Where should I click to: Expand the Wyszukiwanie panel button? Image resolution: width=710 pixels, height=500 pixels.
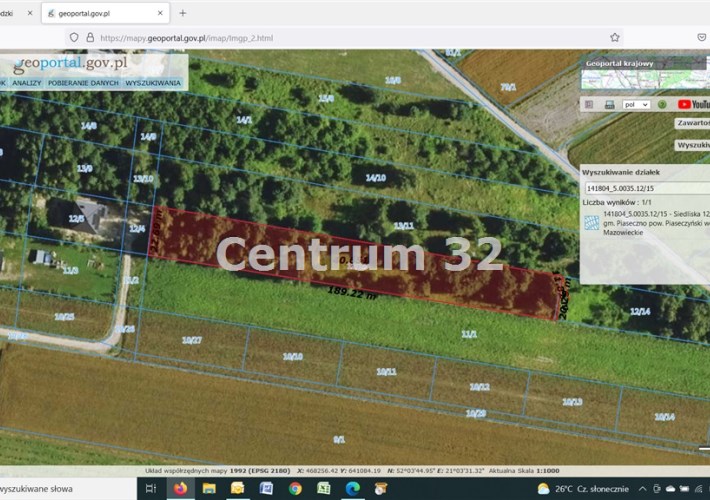click(x=692, y=145)
